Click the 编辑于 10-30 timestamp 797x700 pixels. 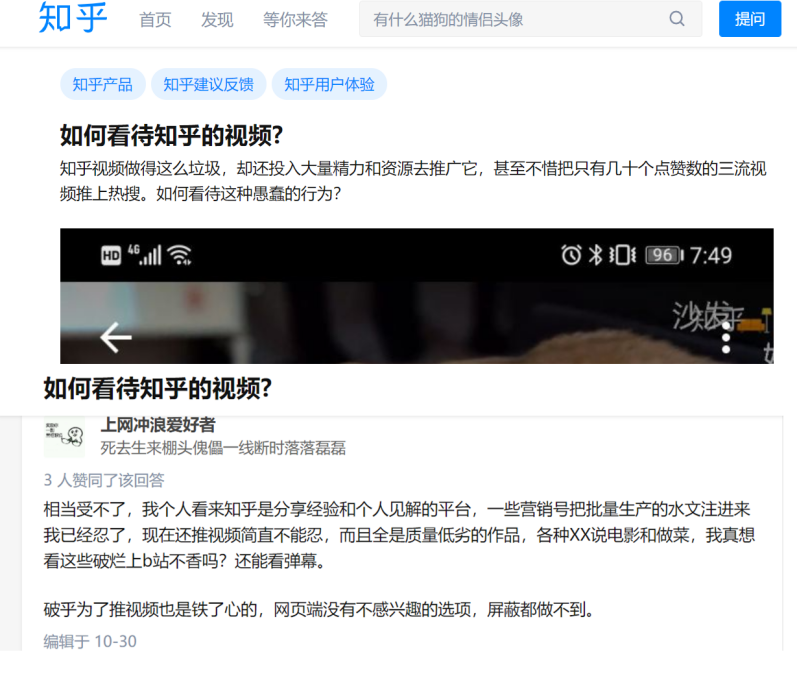(90, 641)
